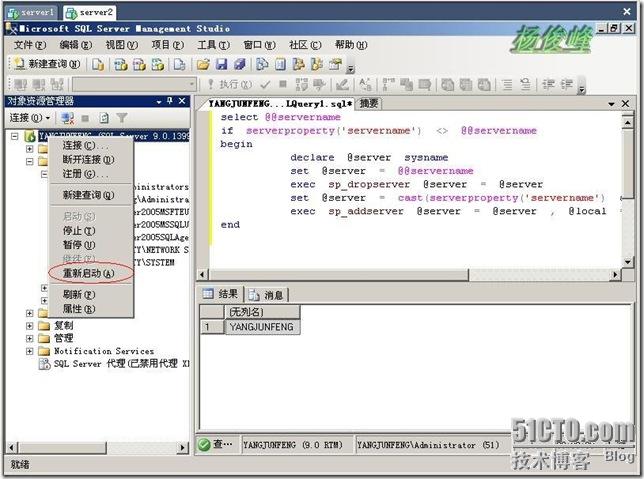Open the 工具 menu
This screenshot has height=479, width=644.
[213, 45]
